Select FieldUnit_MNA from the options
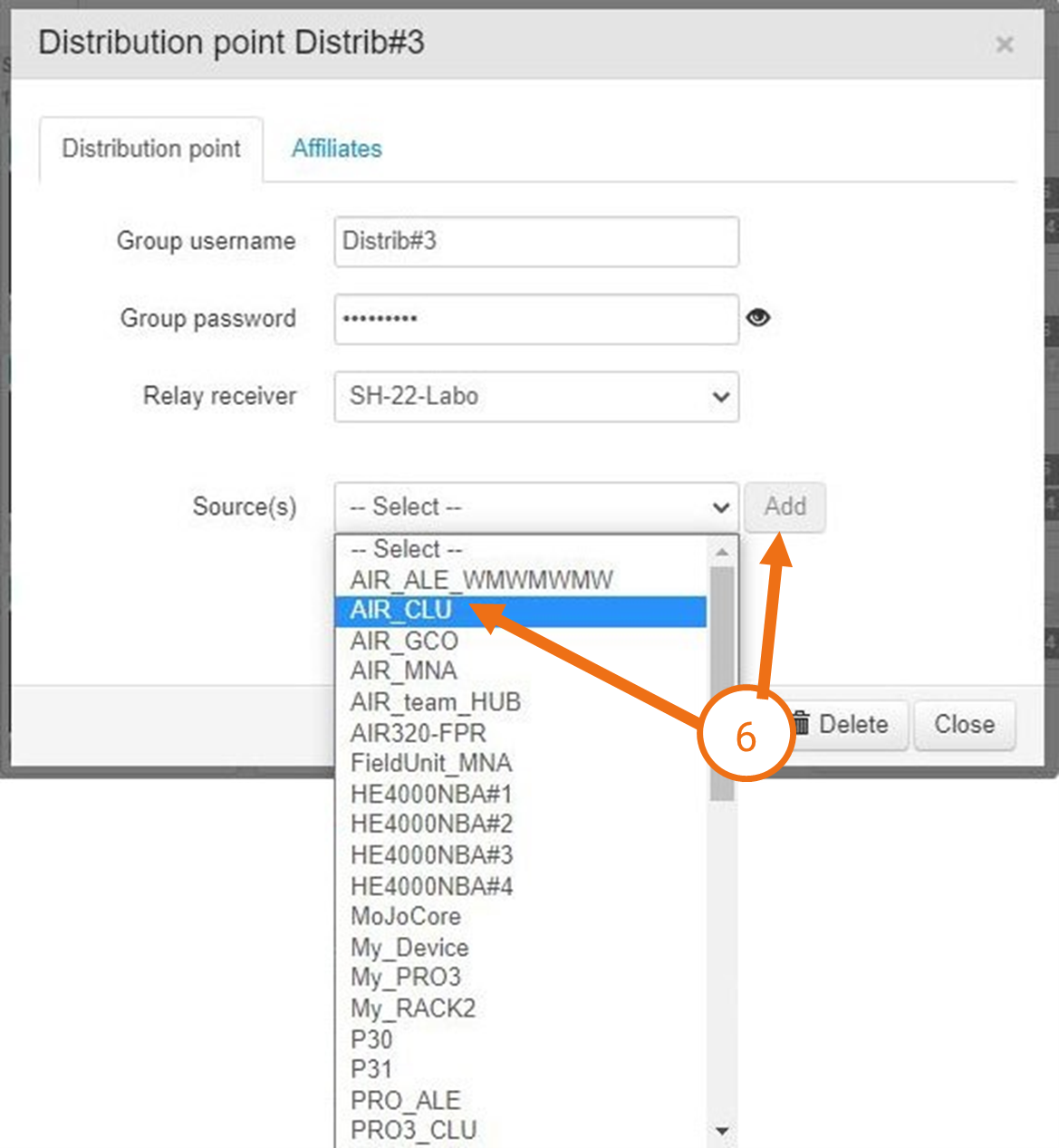 [431, 763]
